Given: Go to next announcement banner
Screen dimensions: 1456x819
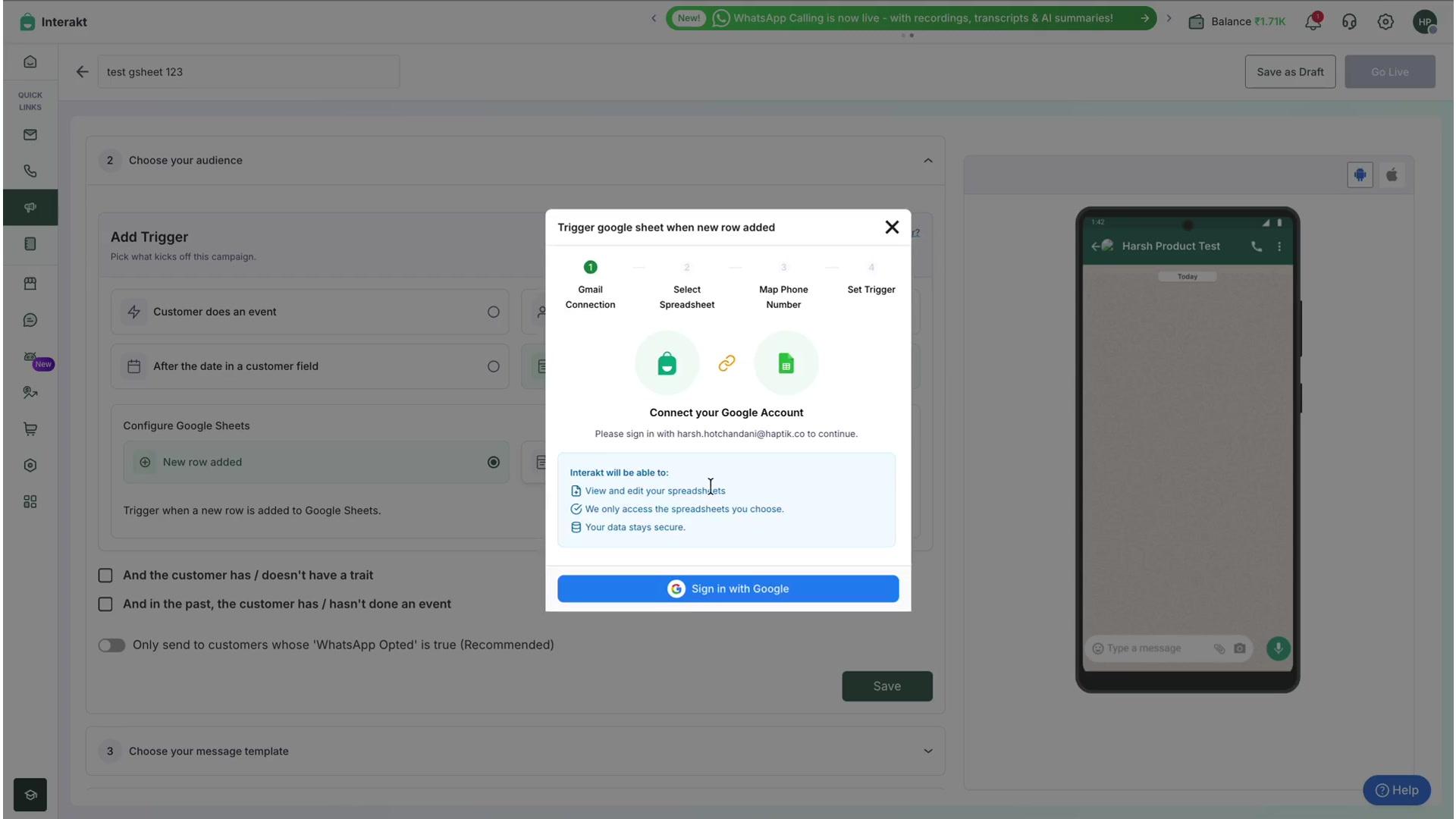Looking at the screenshot, I should [x=1169, y=18].
